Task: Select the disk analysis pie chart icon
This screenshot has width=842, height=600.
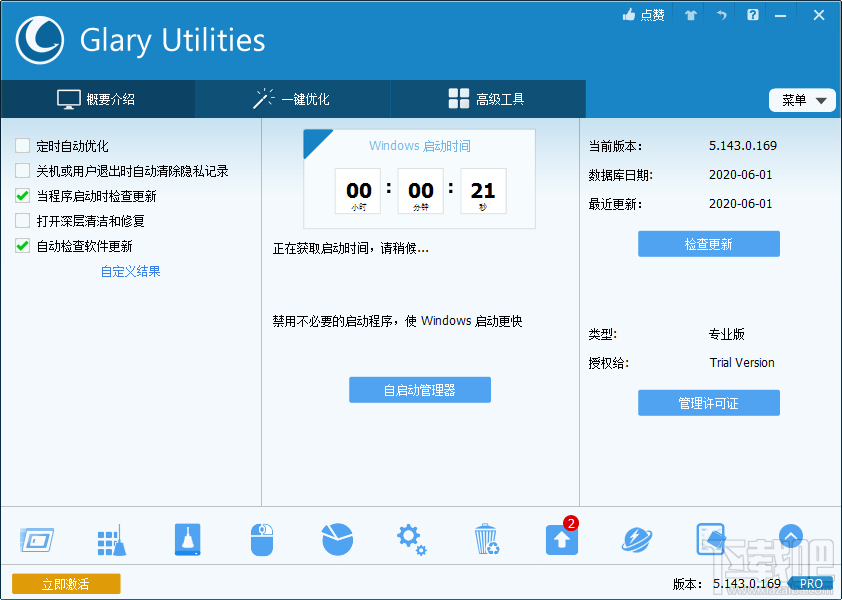Action: (337, 538)
